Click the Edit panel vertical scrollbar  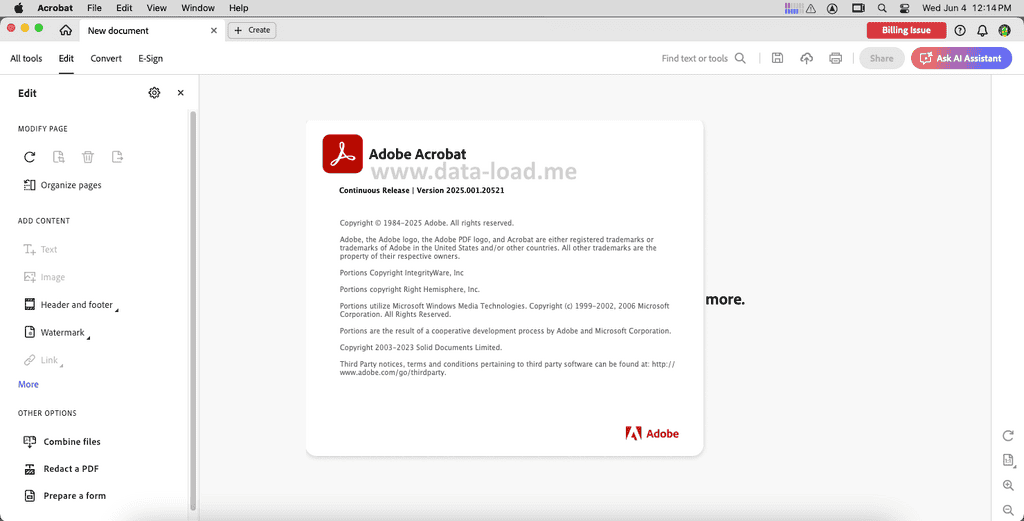193,309
